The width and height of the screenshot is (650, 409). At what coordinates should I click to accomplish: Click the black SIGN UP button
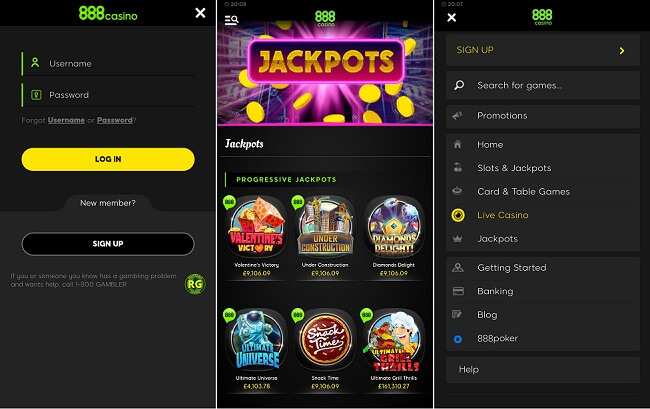pyautogui.click(x=108, y=244)
